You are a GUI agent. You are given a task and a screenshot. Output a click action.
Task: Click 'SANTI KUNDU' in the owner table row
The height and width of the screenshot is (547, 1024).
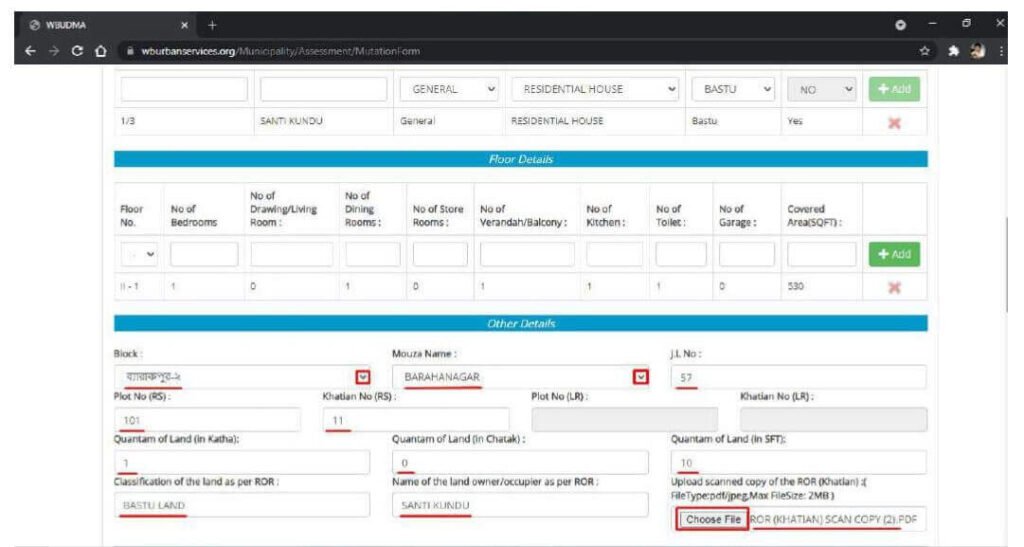point(291,121)
